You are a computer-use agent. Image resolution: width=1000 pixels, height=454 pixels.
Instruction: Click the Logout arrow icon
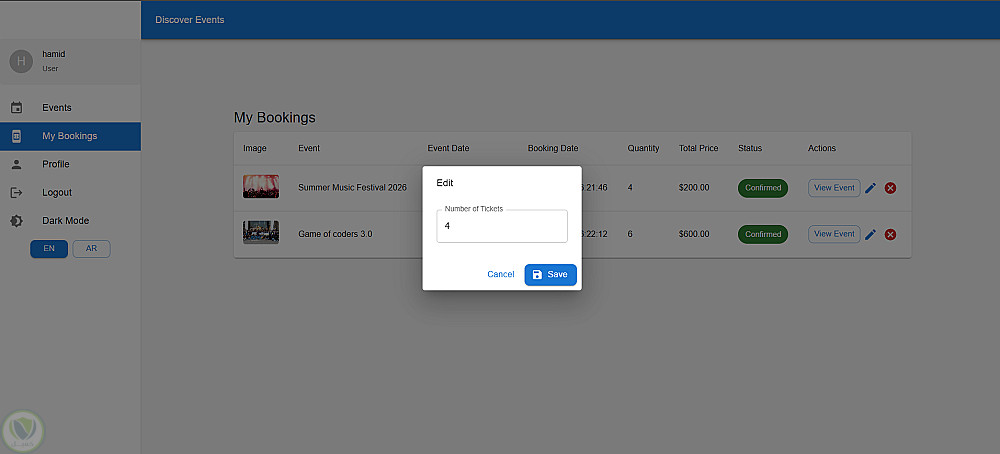17,193
